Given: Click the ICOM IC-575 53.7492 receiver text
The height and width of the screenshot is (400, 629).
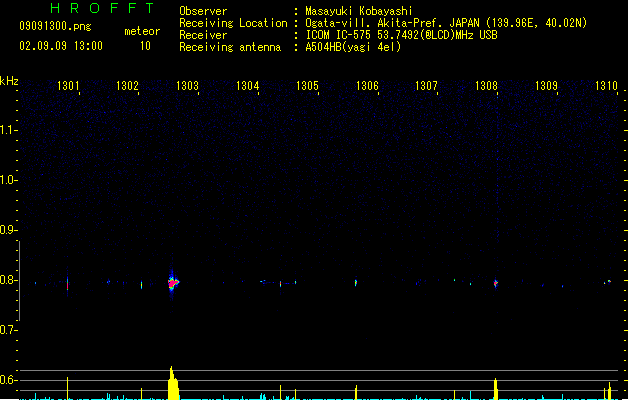Looking at the screenshot, I should 401,35.
